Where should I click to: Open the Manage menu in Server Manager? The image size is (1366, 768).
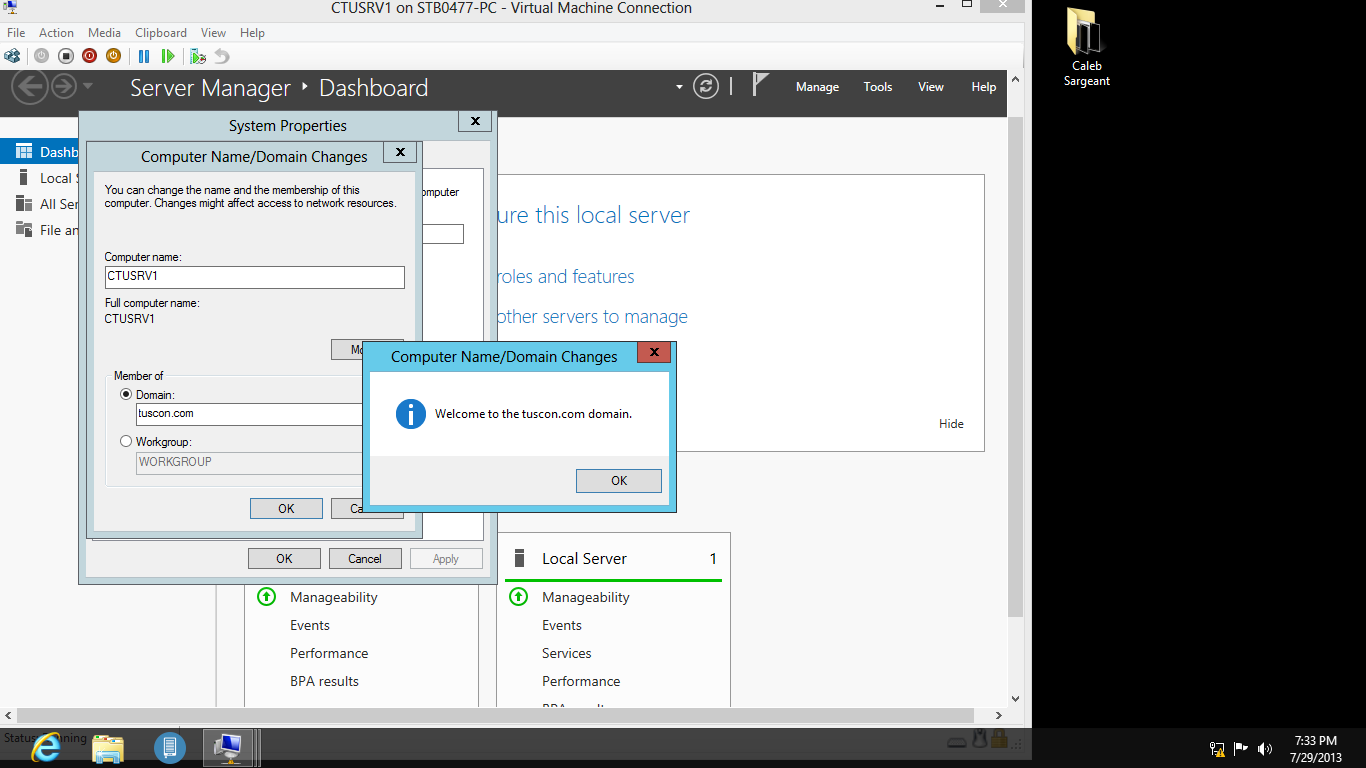(x=817, y=87)
